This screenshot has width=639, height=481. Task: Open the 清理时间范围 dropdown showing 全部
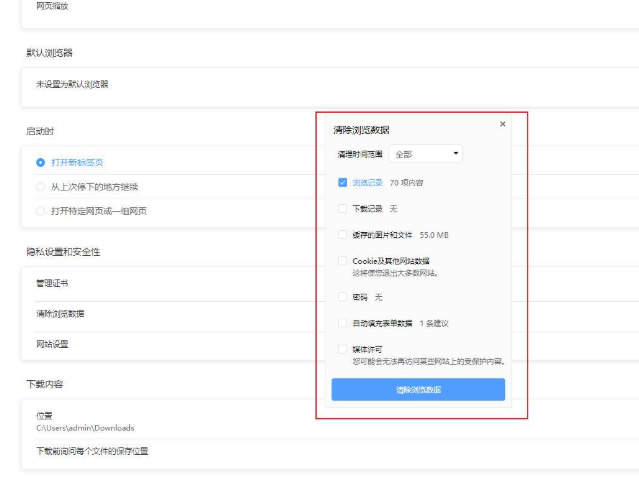click(x=425, y=154)
